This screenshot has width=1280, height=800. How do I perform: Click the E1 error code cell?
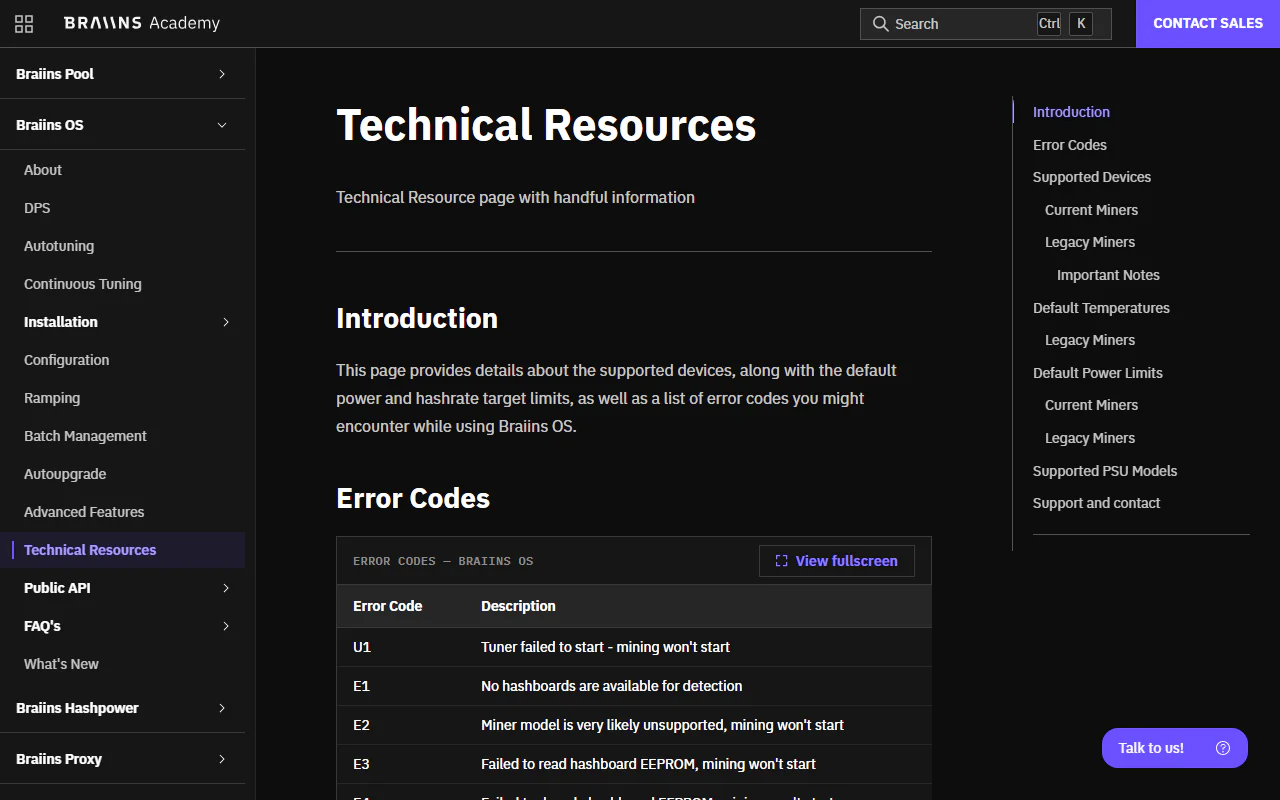[x=361, y=686]
